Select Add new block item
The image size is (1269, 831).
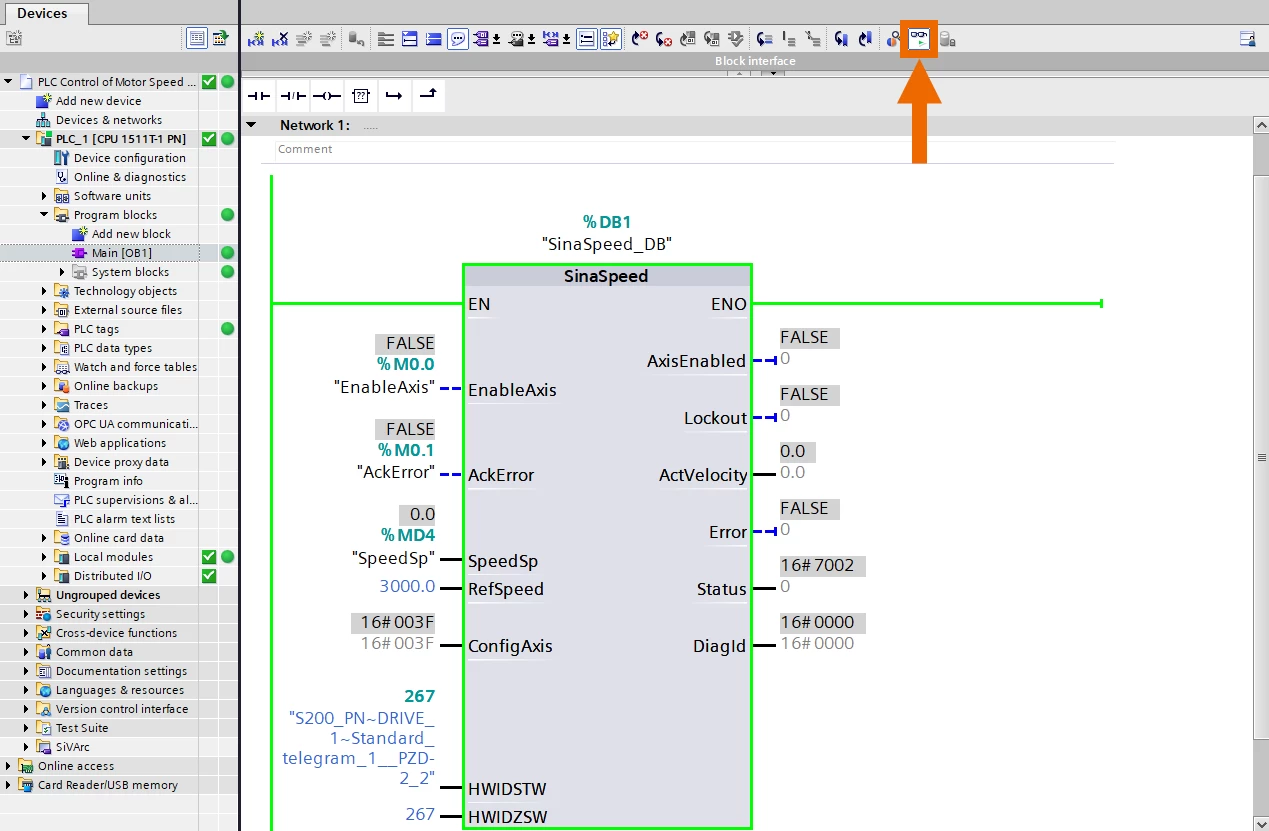(131, 234)
